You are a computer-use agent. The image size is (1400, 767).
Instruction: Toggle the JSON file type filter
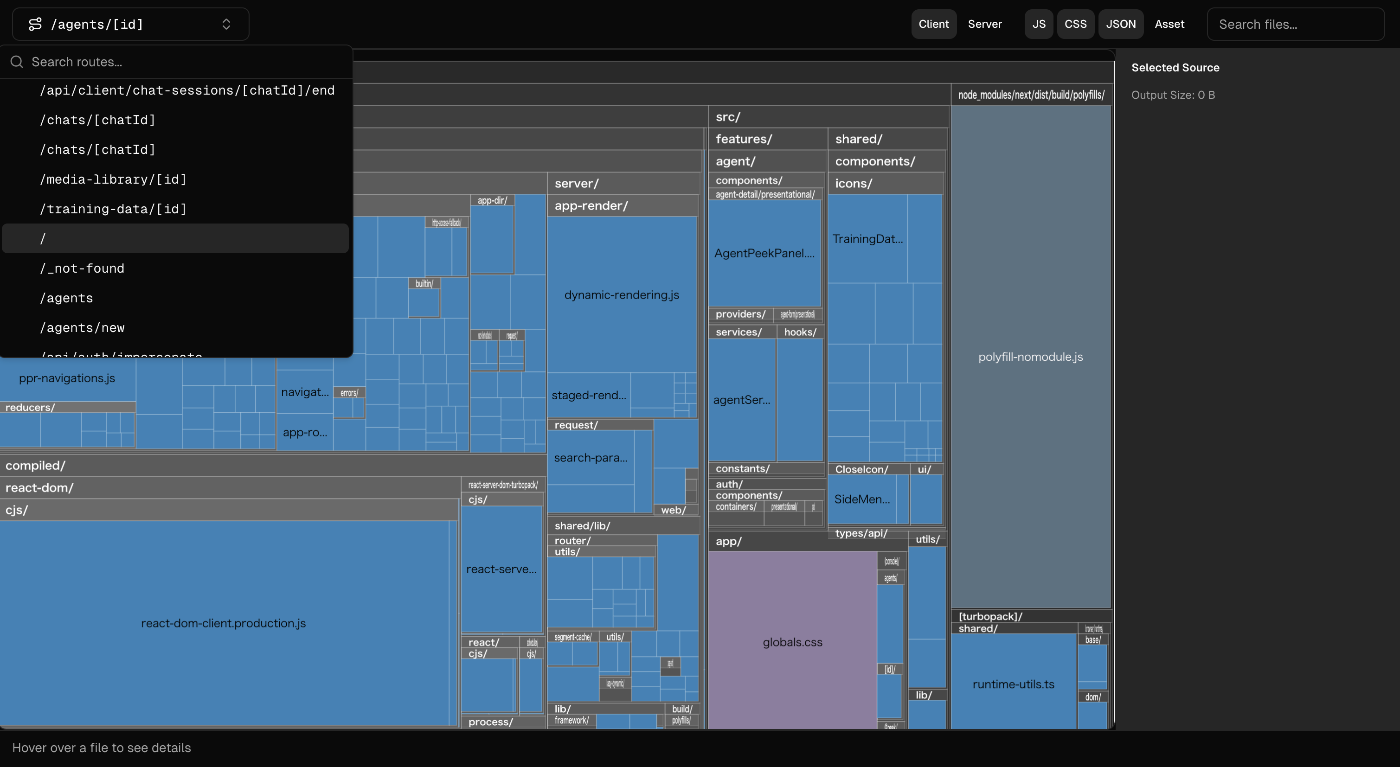pos(1121,24)
